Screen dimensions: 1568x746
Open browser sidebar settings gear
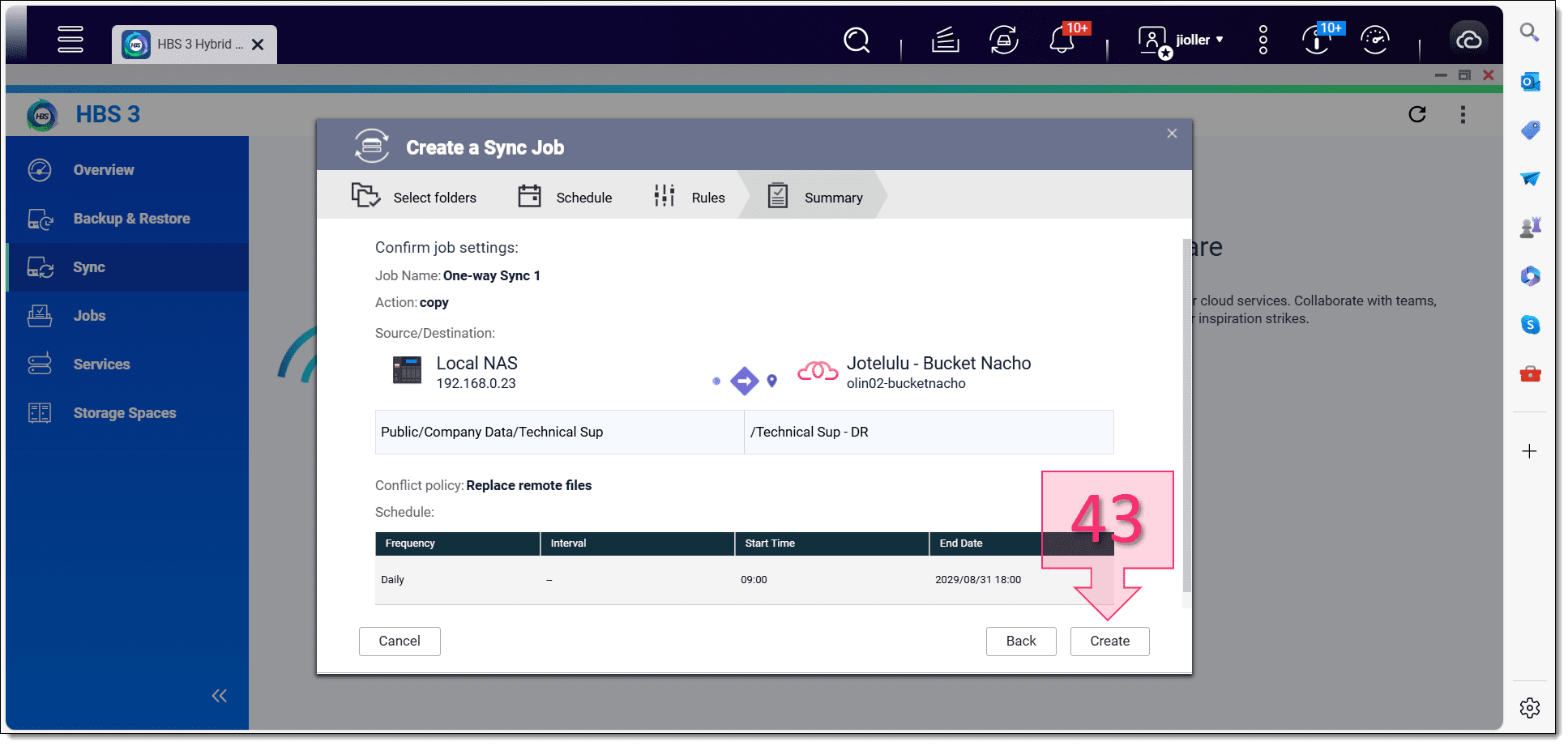[x=1530, y=708]
